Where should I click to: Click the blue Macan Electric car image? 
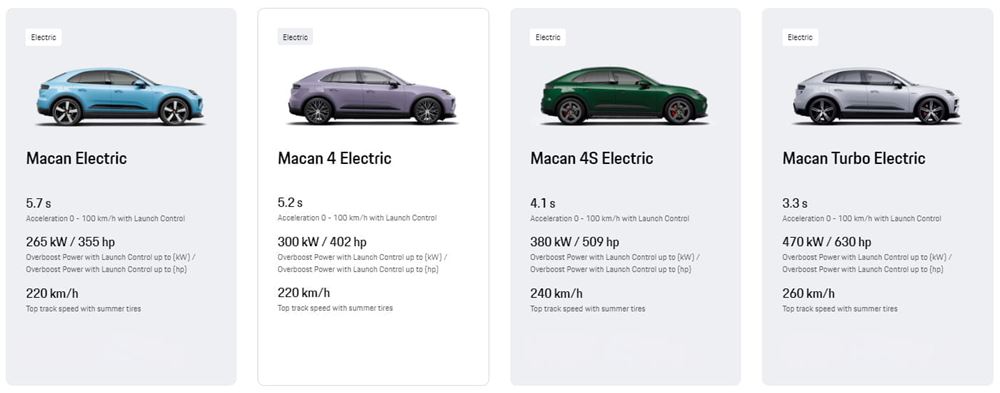click(121, 96)
